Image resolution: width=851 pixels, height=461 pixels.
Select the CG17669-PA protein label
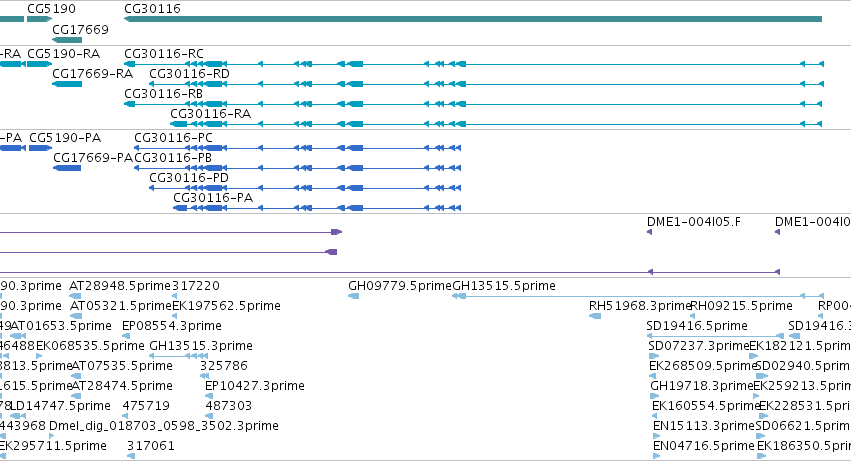[93, 158]
